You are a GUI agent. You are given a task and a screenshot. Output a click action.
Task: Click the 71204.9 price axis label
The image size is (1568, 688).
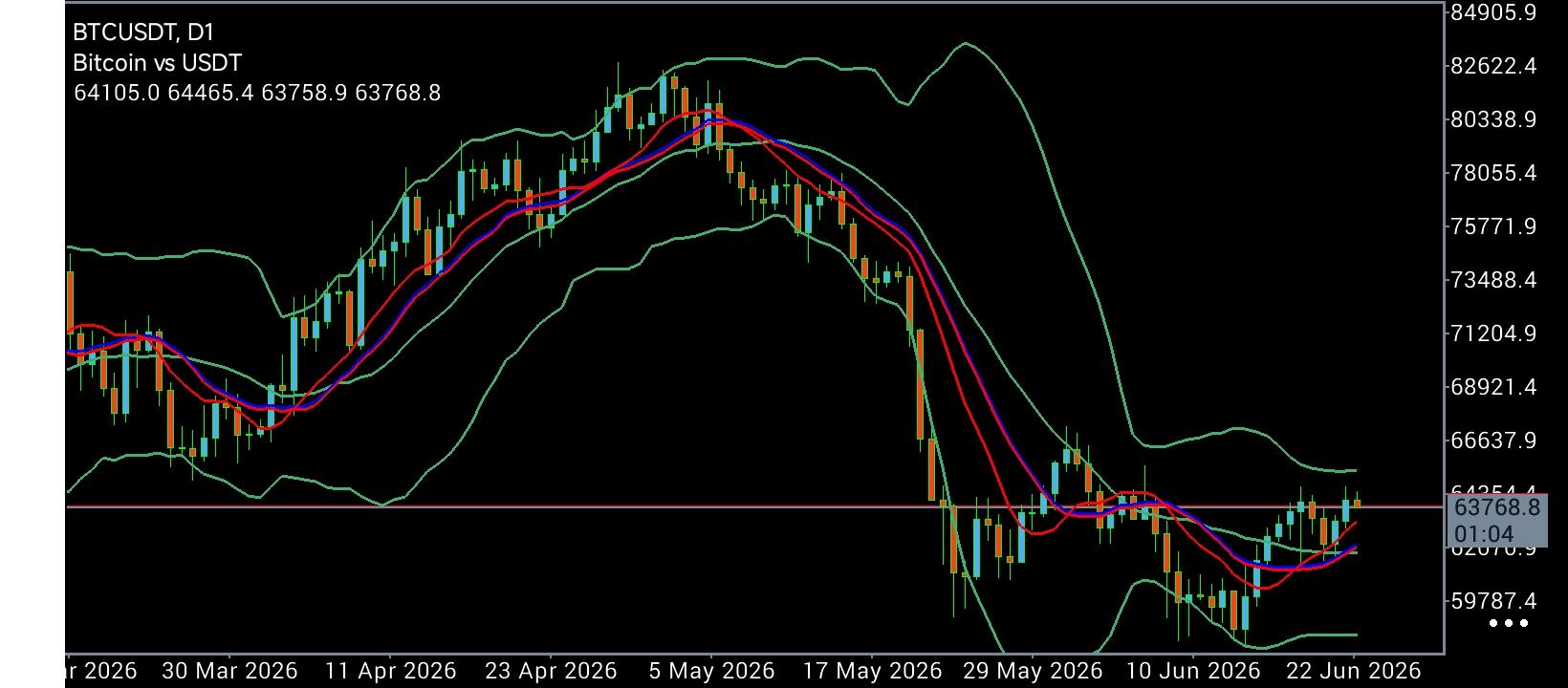pyautogui.click(x=1493, y=333)
